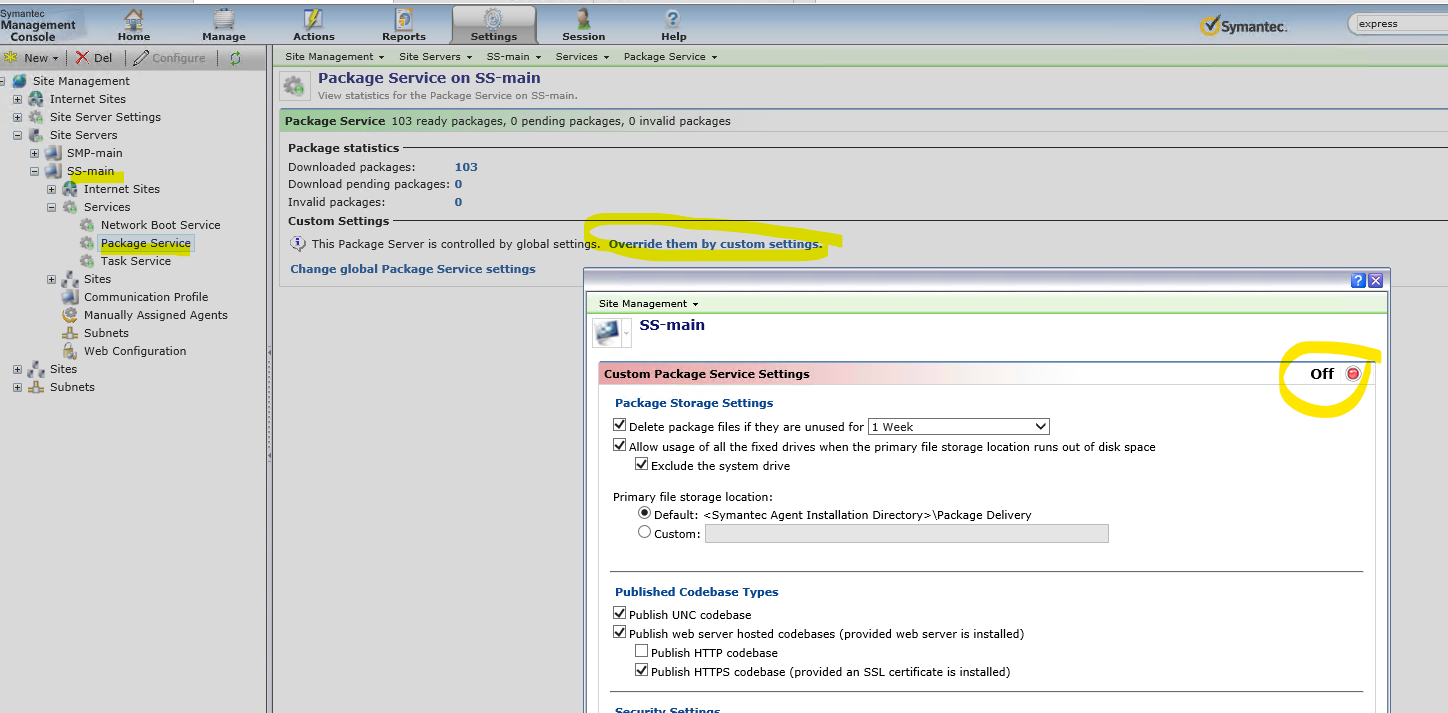1448x713 pixels.
Task: Click the Invalid packages count 0
Action: [x=458, y=202]
